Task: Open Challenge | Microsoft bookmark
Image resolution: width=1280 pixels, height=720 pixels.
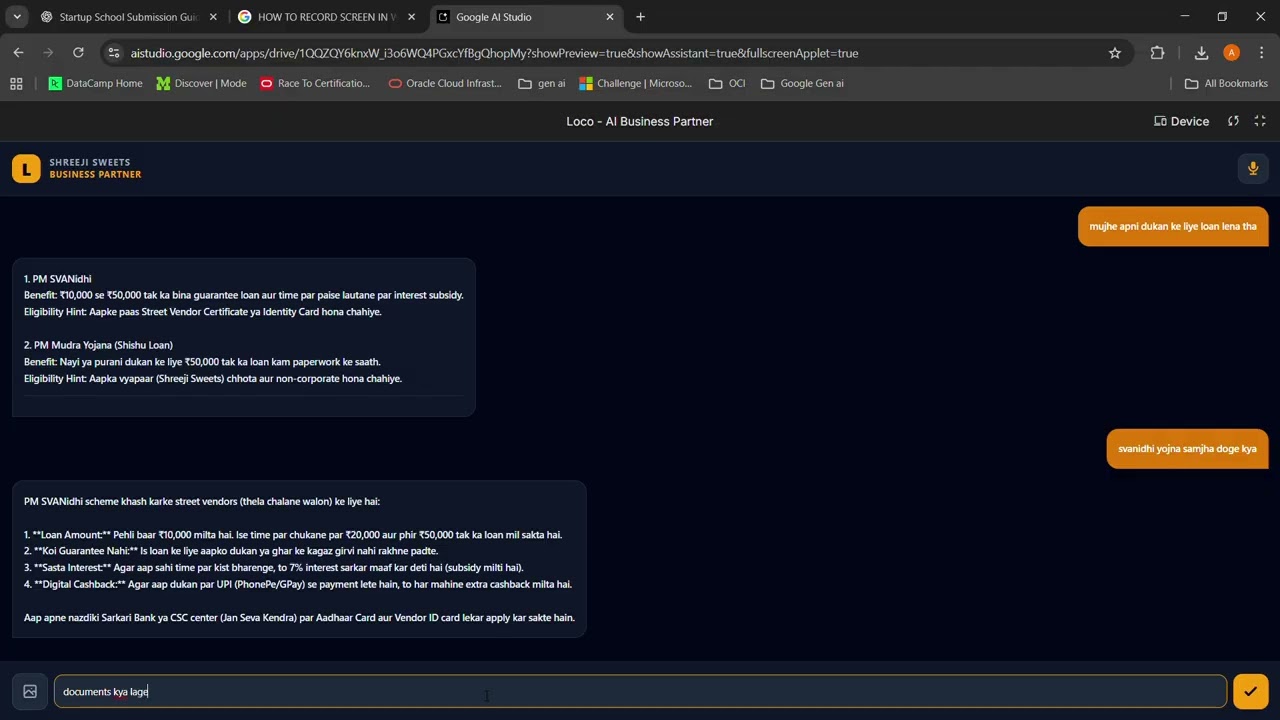Action: [x=635, y=83]
